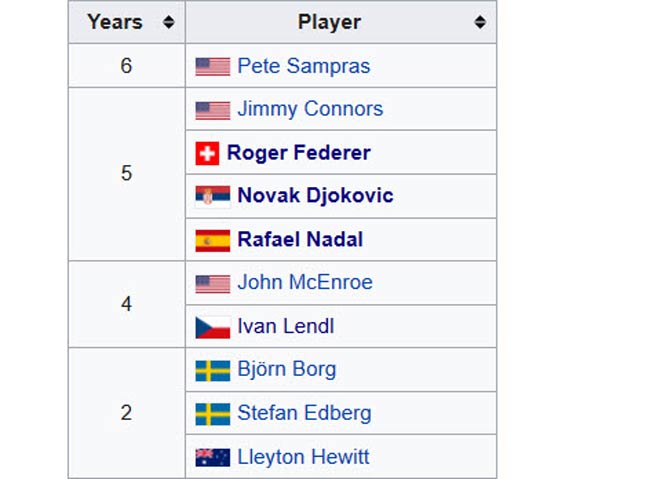Viewport: 660px width, 479px height.
Task: Click the US flag next to Jimmy Connors
Action: click(213, 111)
